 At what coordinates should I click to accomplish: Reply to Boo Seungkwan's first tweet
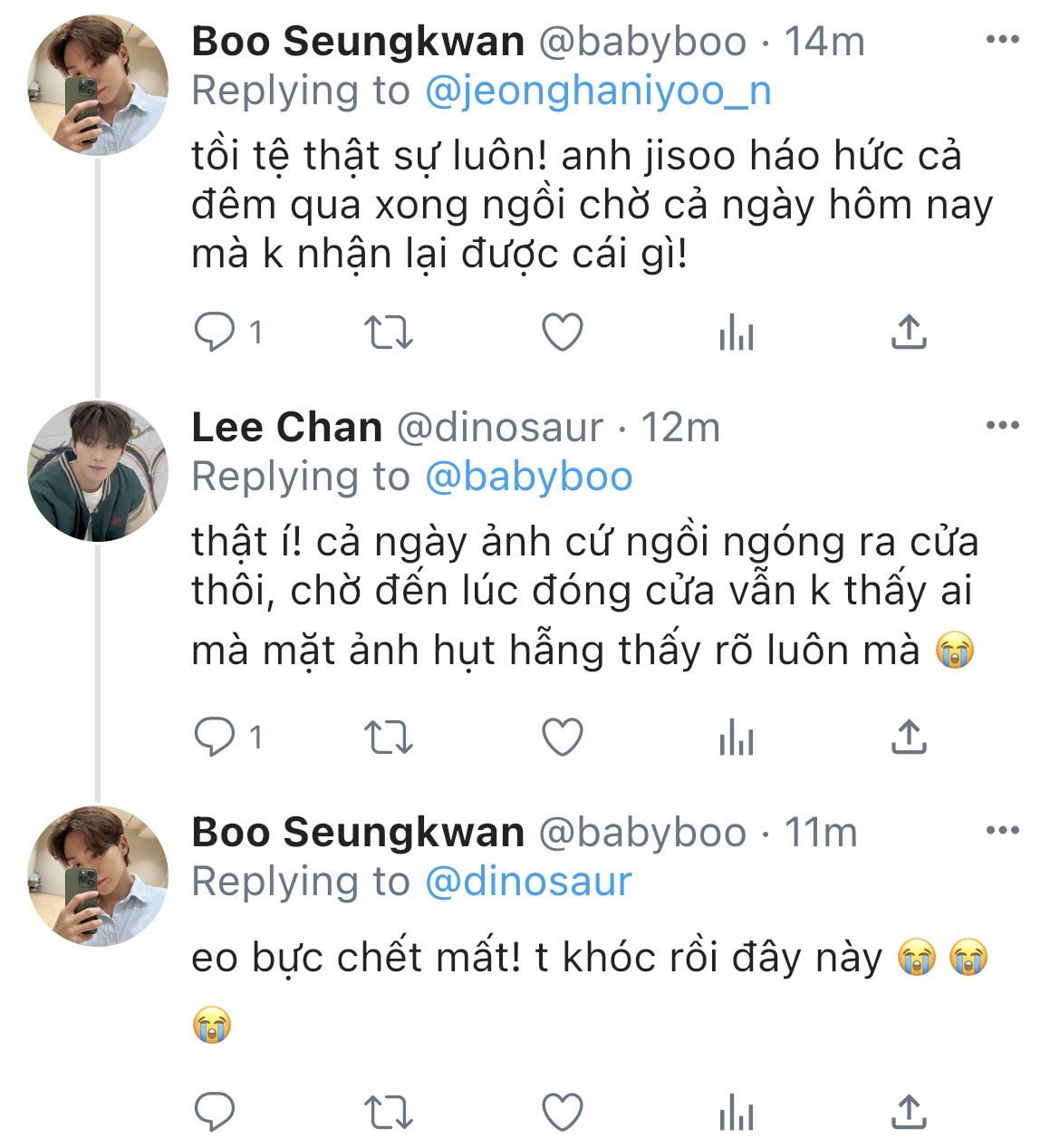click(216, 333)
